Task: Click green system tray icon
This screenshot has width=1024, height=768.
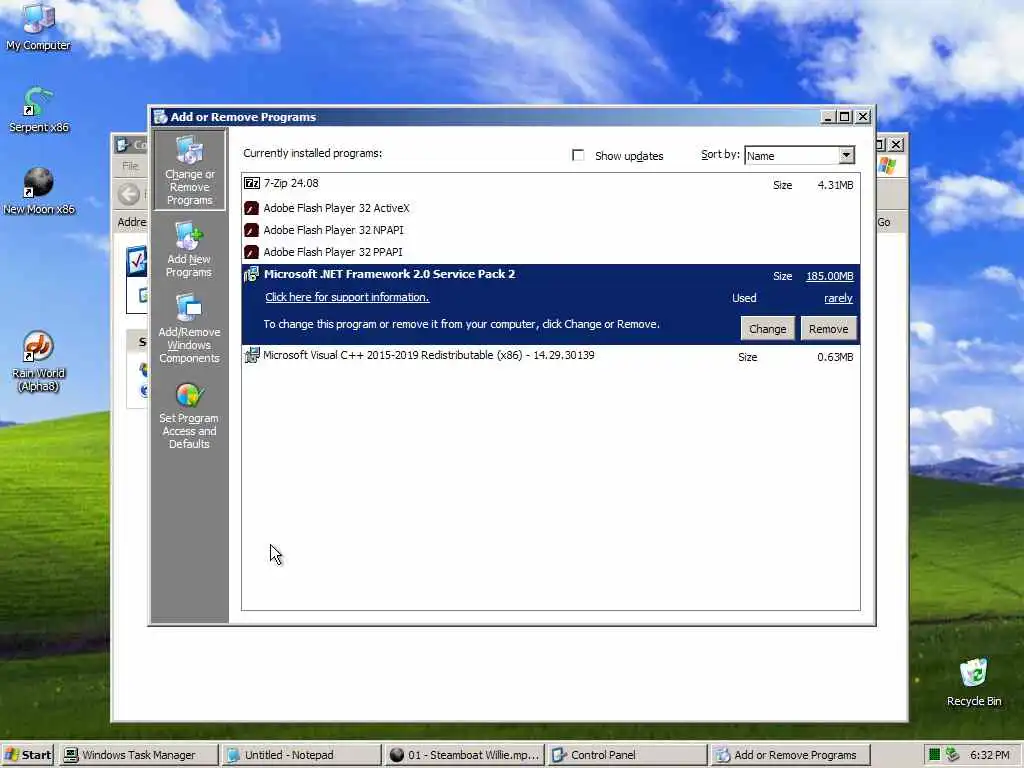Action: 934,755
